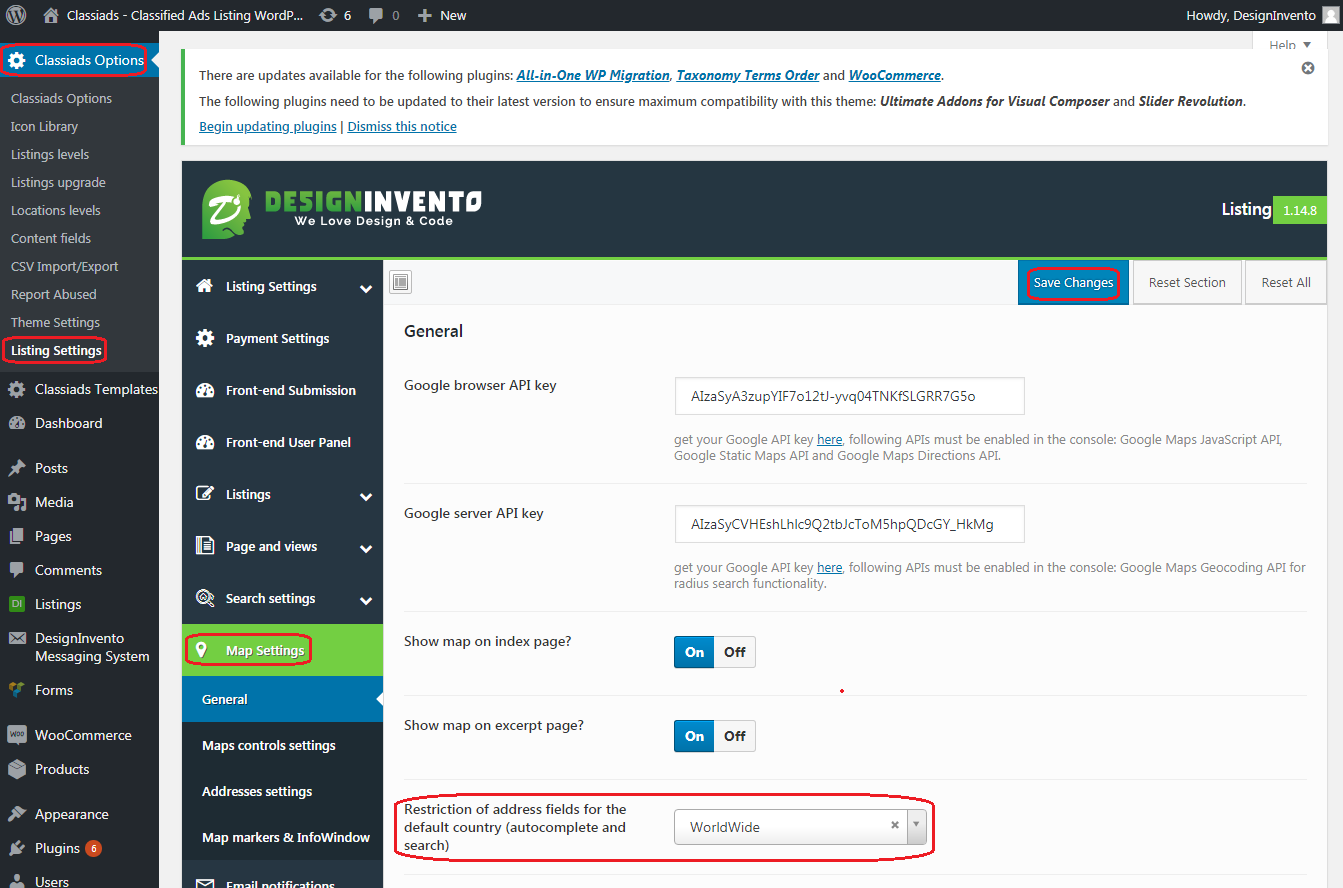Screen dimensions: 1343x888
Task: Expand the Listings section chevron
Action: (366, 497)
